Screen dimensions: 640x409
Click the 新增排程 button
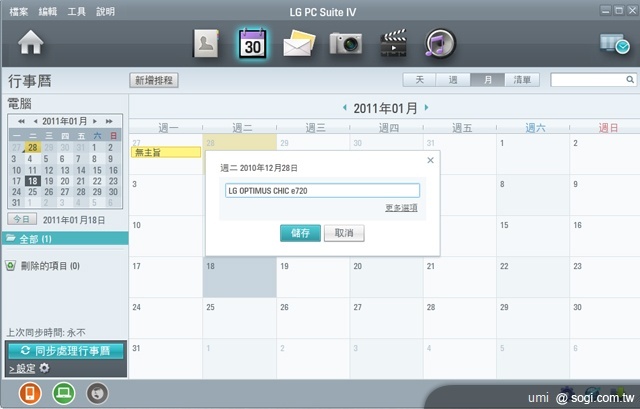coord(154,80)
